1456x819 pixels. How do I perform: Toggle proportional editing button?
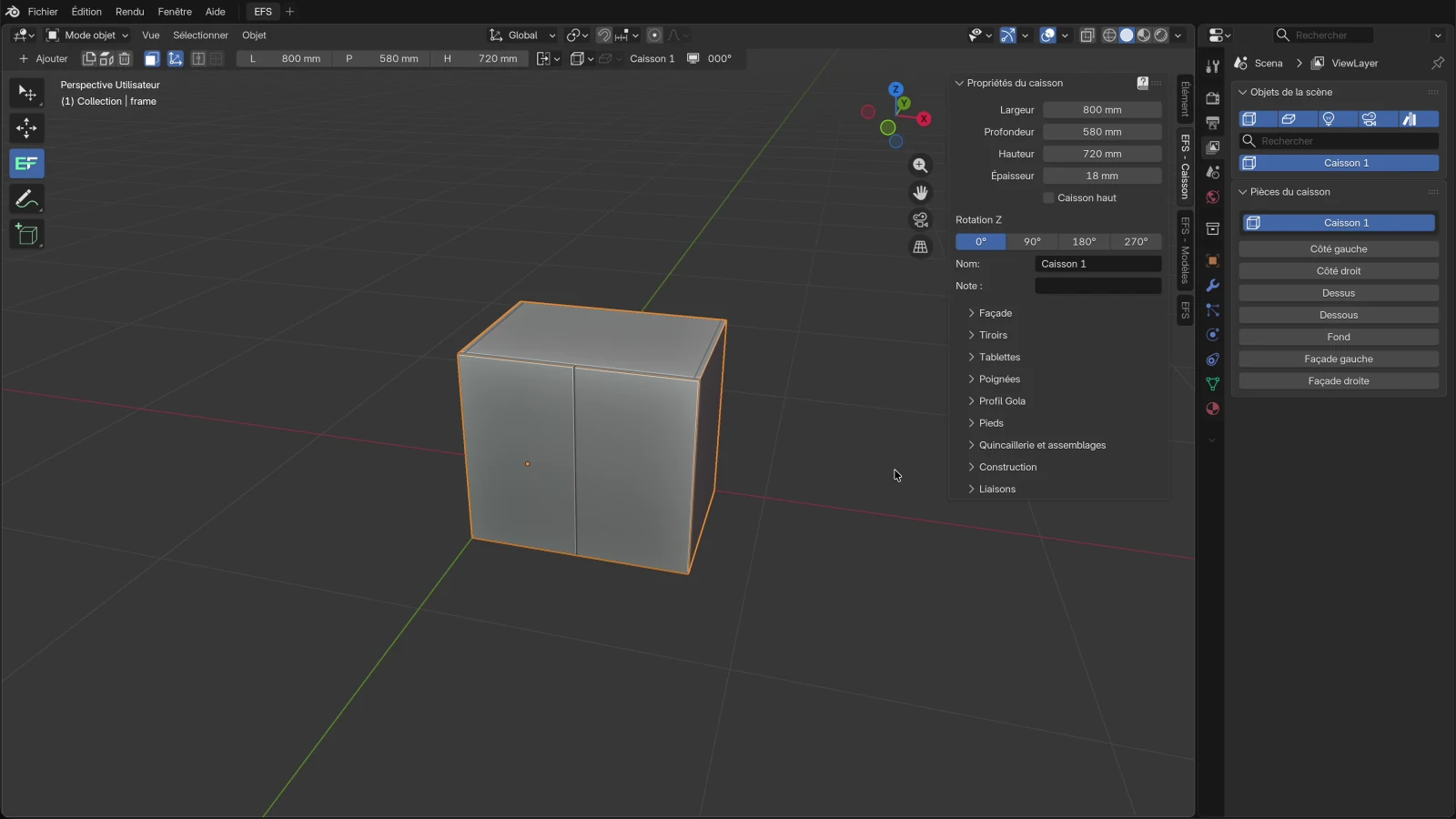point(654,35)
